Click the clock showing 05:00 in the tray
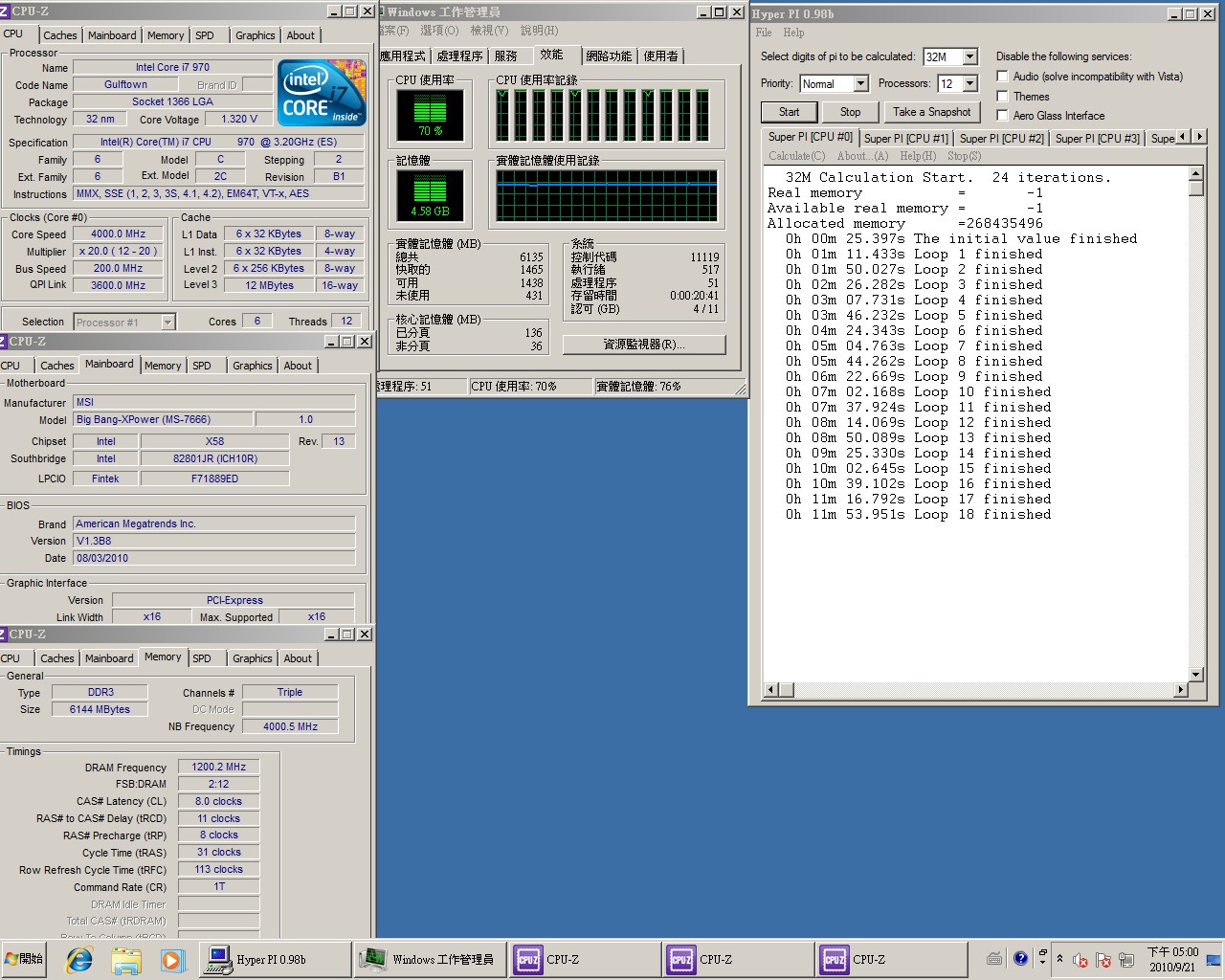The width and height of the screenshot is (1225, 980). click(1172, 959)
